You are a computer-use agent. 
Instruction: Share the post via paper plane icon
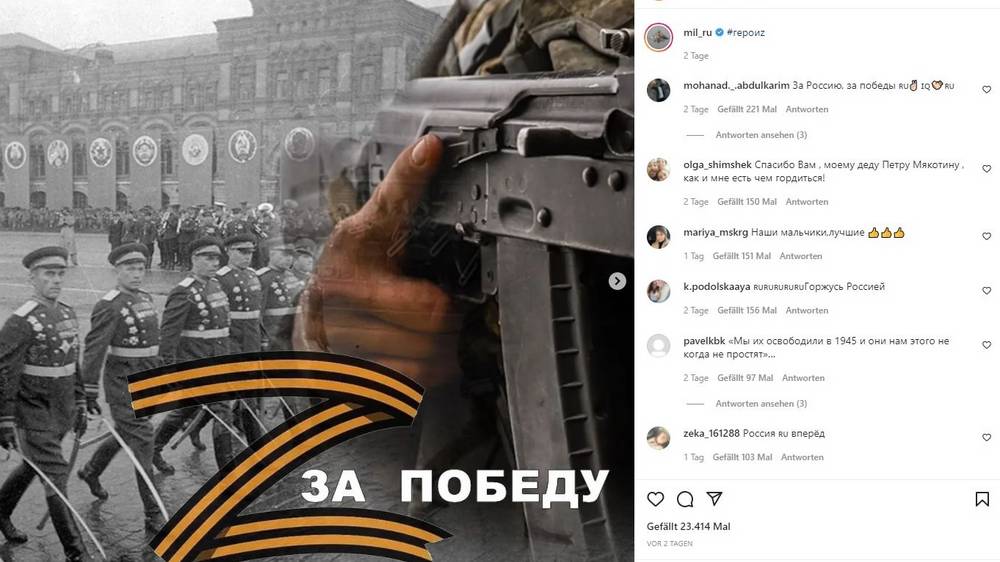coord(714,498)
